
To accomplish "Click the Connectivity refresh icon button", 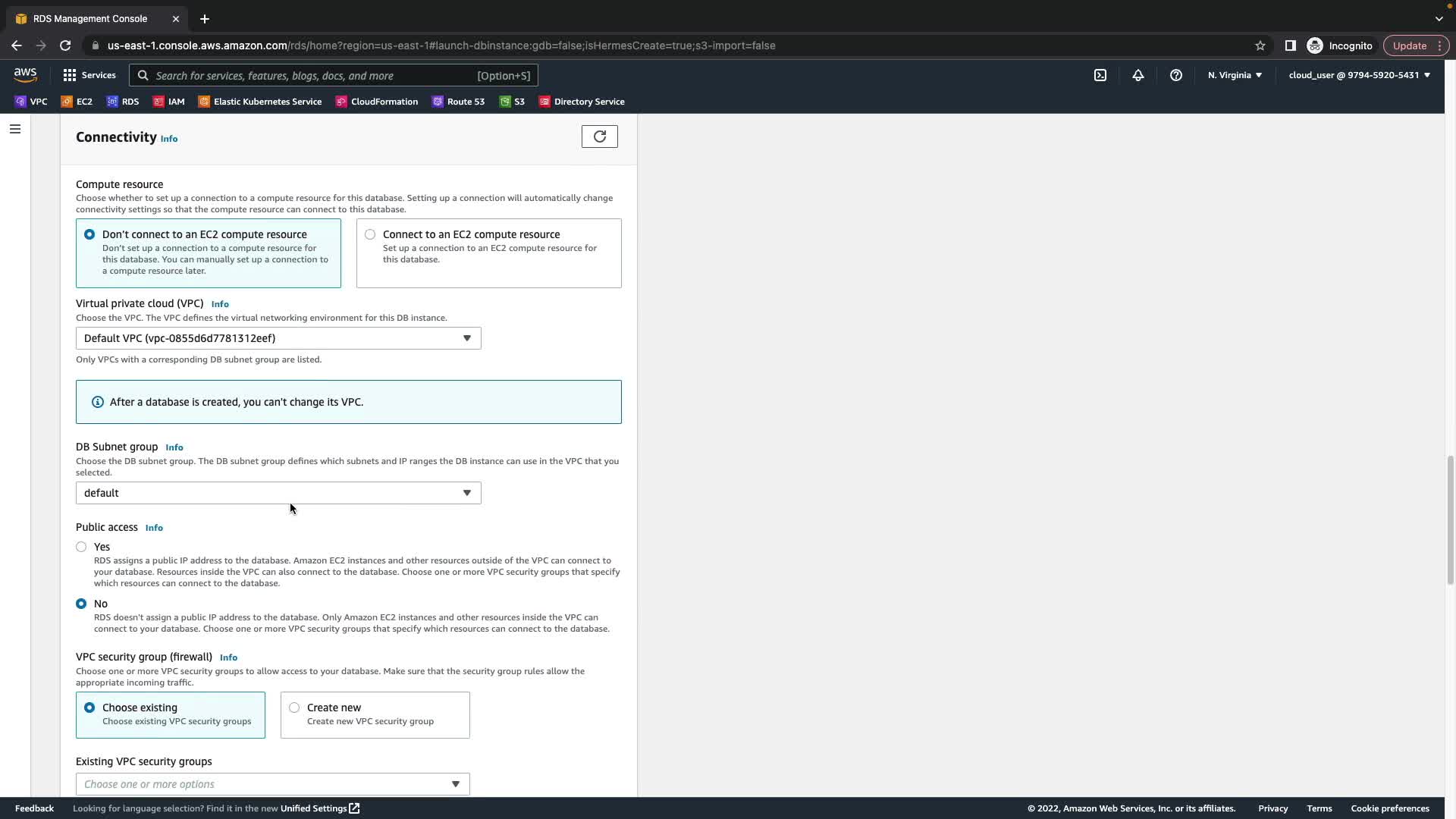I will pos(599,136).
